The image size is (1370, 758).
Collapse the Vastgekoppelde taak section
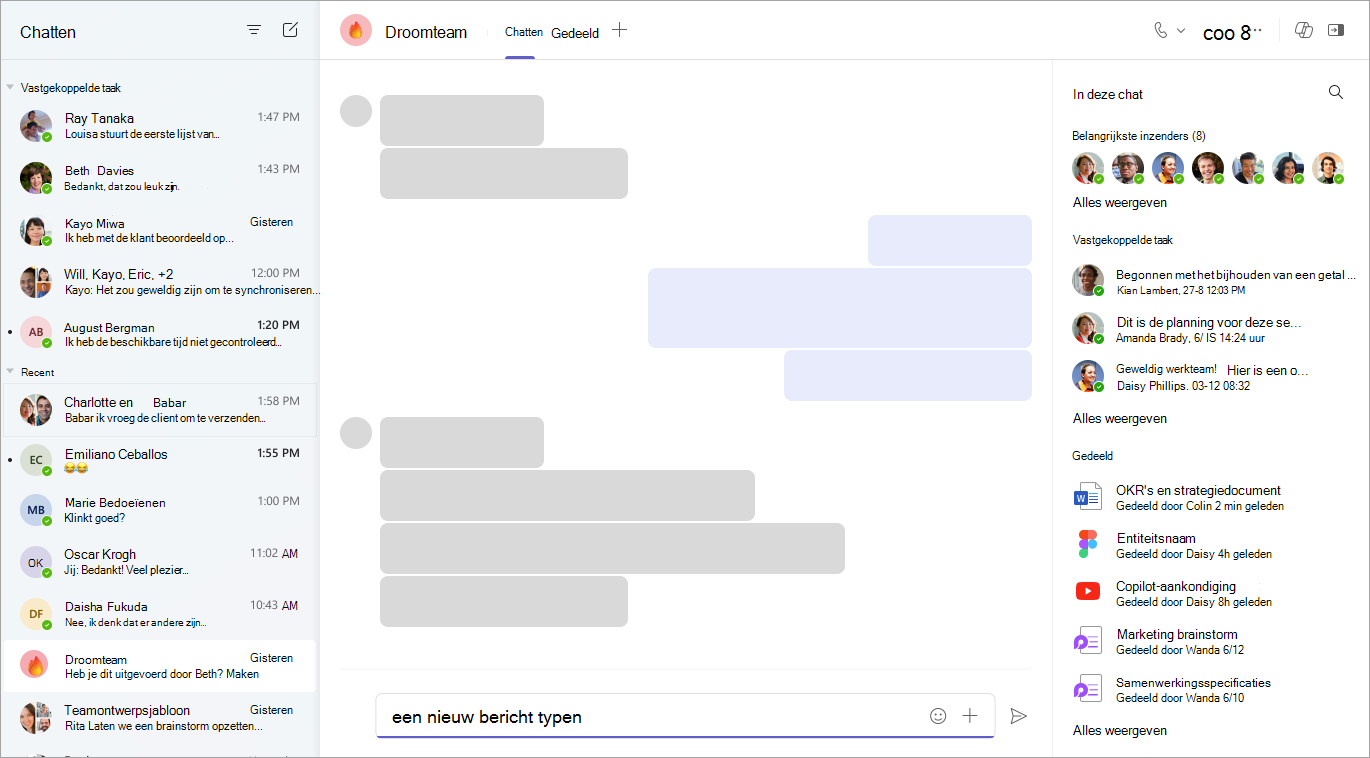click(x=10, y=88)
